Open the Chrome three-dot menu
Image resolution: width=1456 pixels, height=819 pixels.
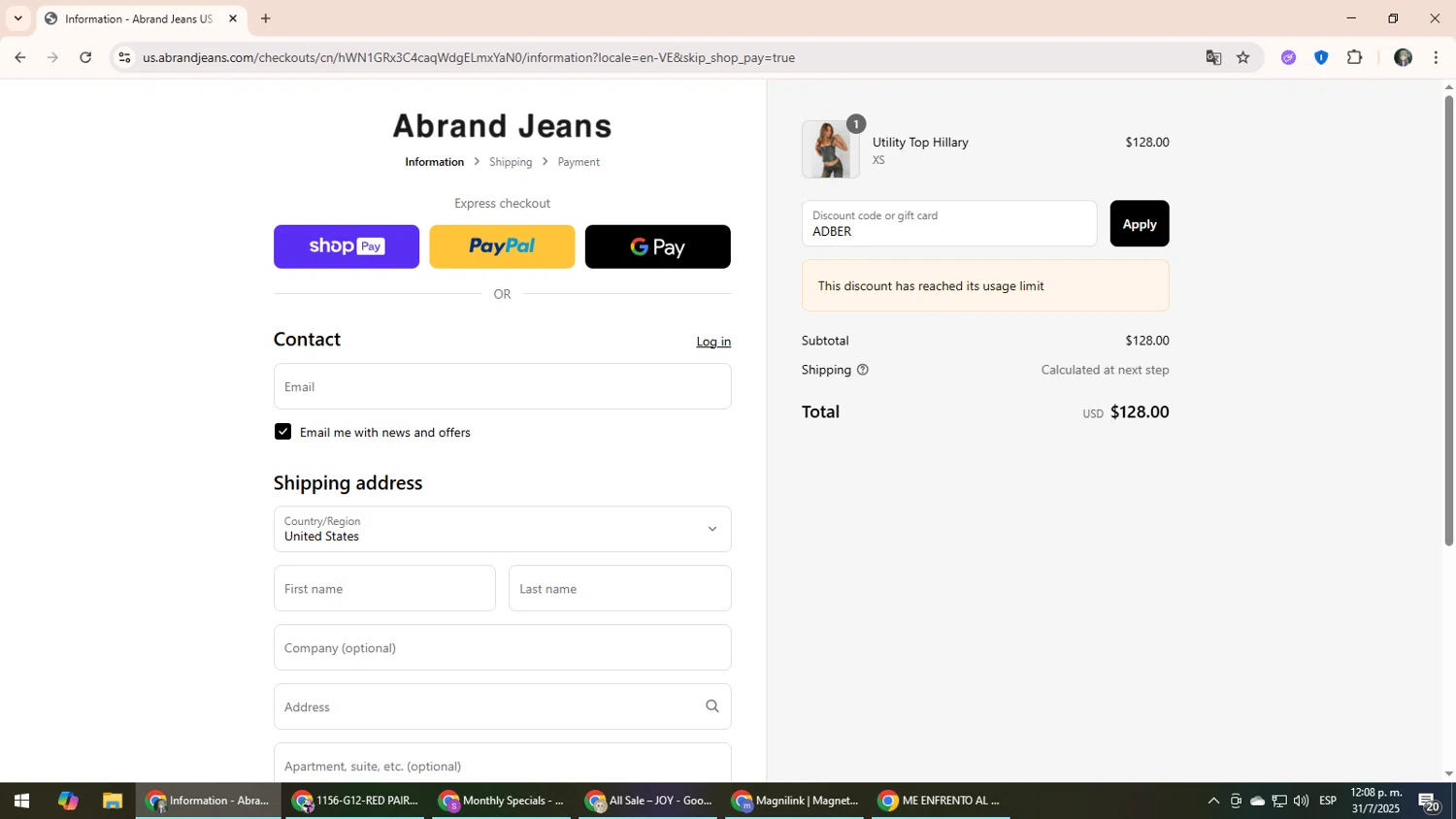(x=1436, y=57)
